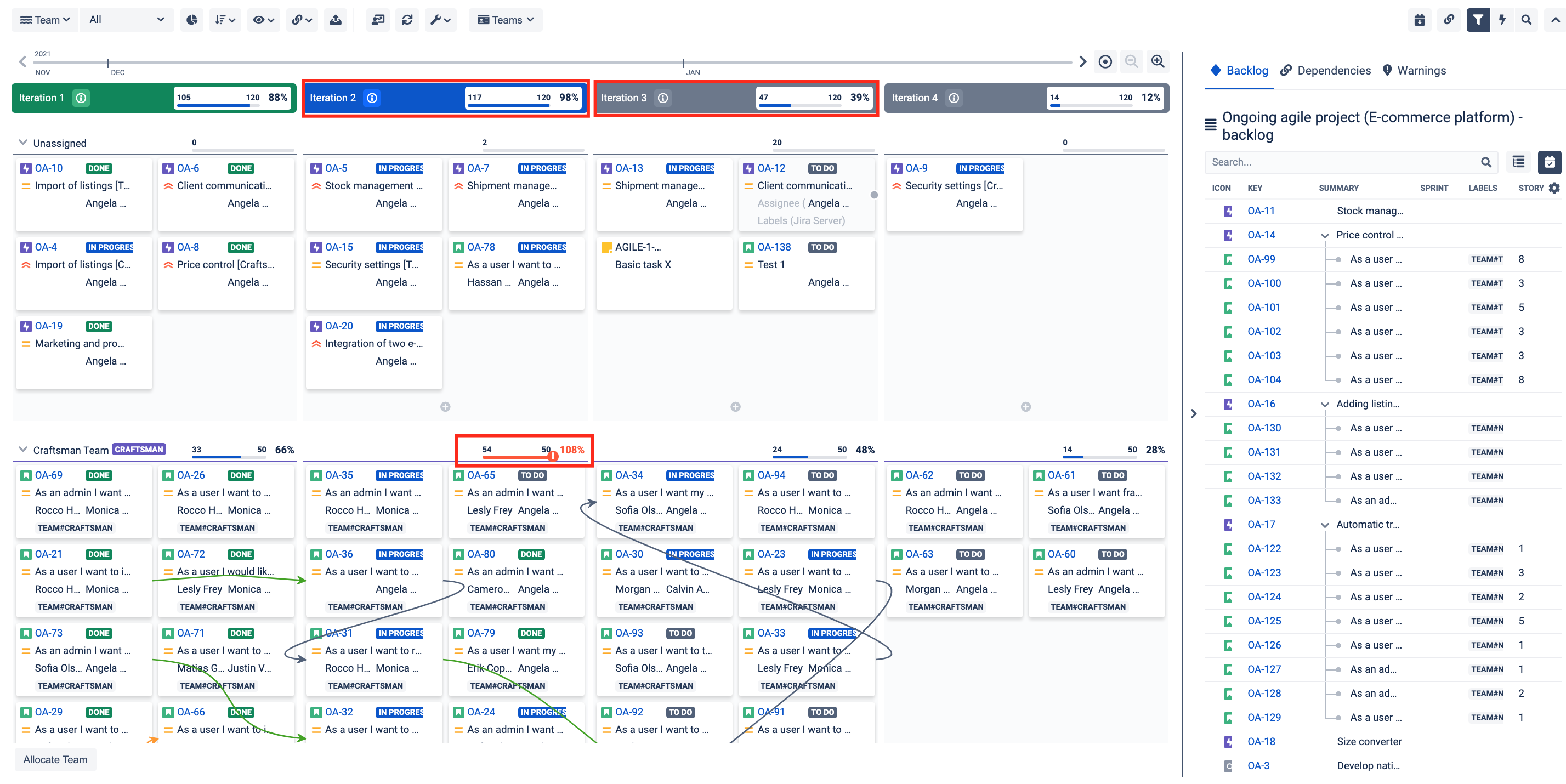Toggle off the active filter icon
The height and width of the screenshot is (784, 1566).
click(x=1478, y=19)
